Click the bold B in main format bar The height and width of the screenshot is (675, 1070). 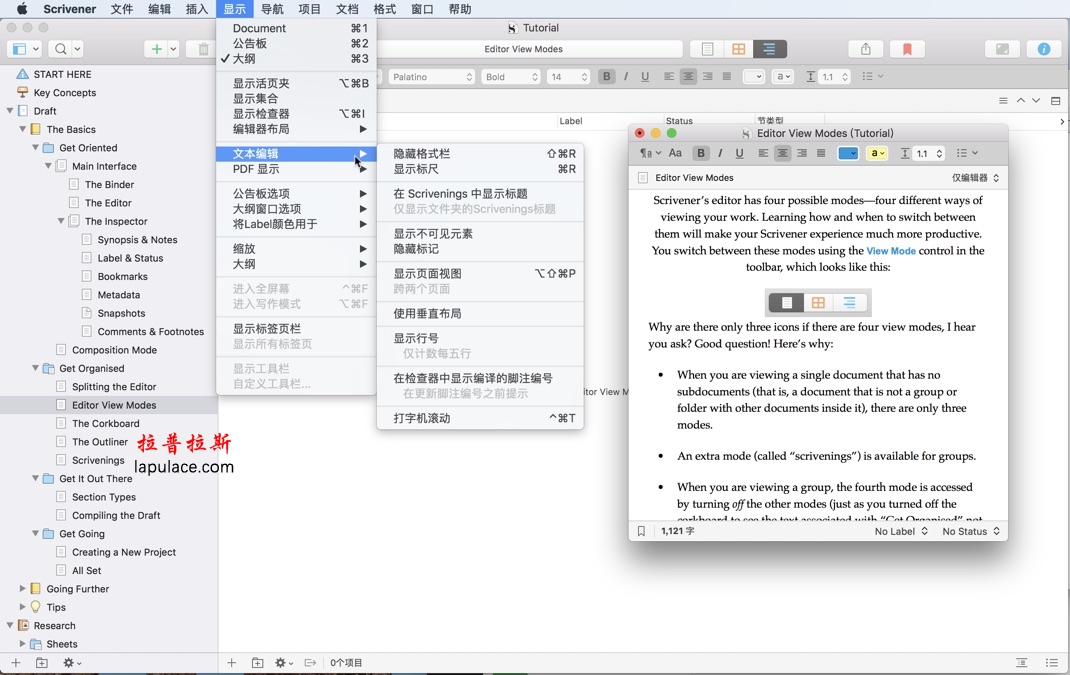pyautogui.click(x=606, y=76)
